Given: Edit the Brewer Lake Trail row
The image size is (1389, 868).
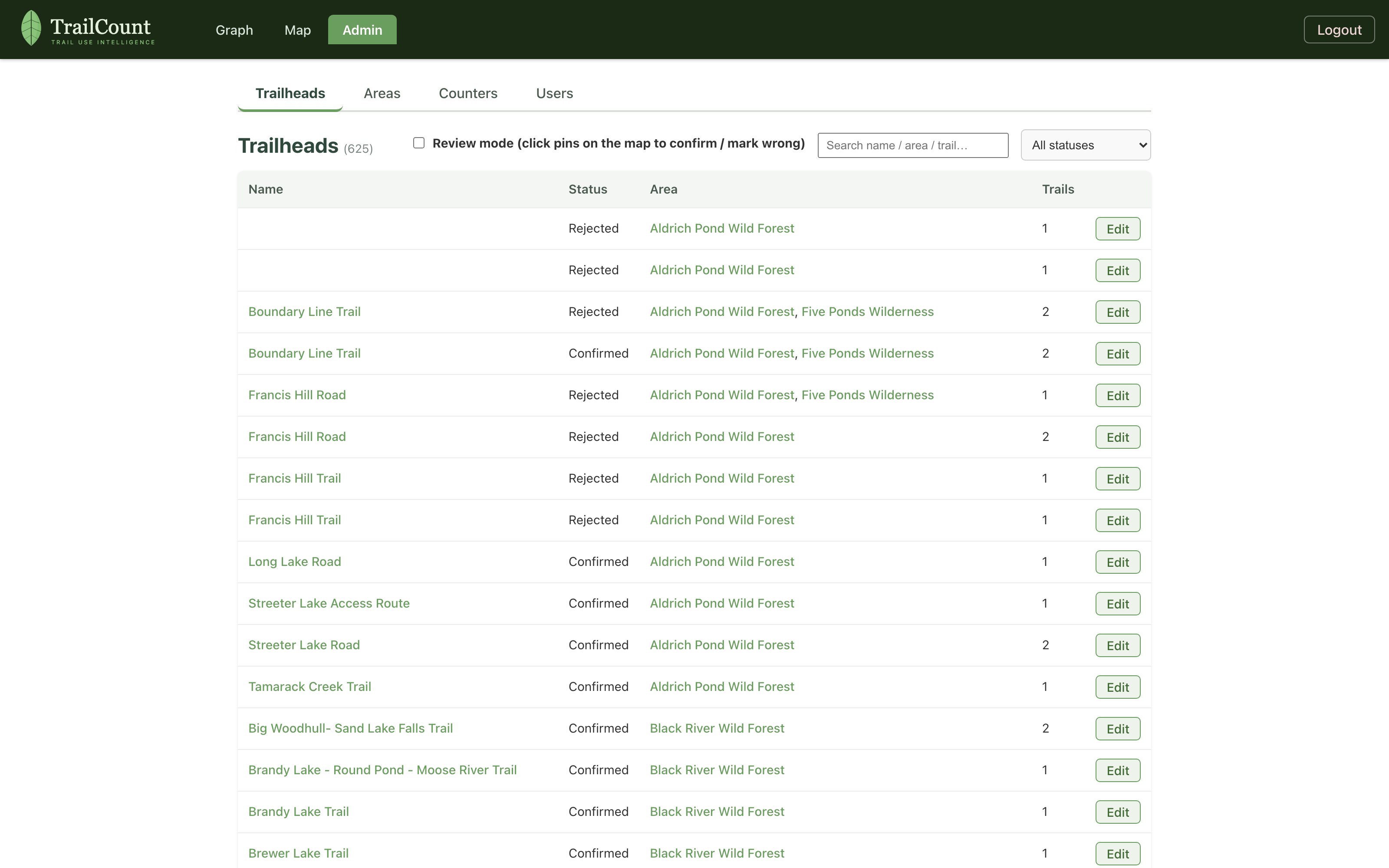Looking at the screenshot, I should (1118, 854).
